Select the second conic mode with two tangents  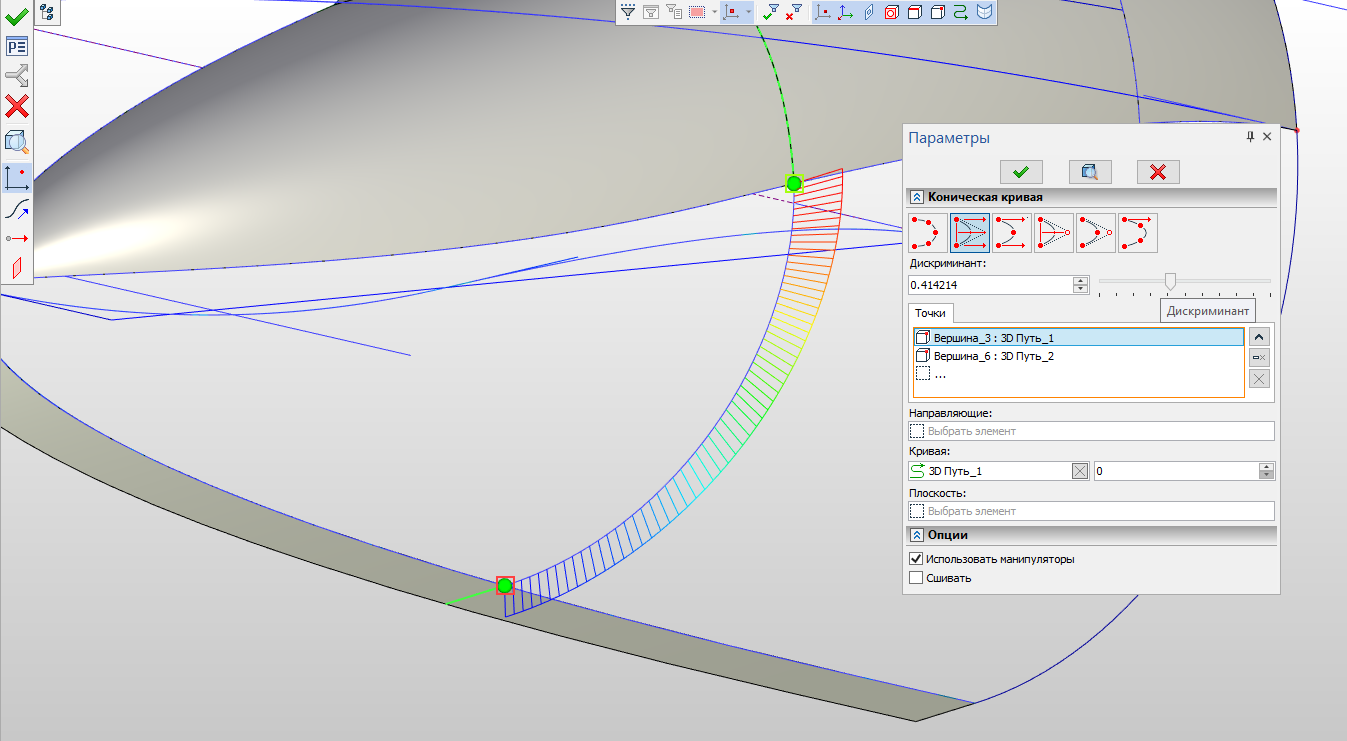tap(970, 233)
